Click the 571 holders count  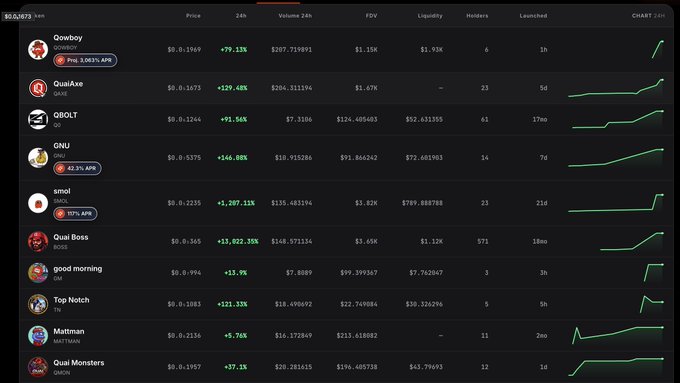tap(483, 241)
